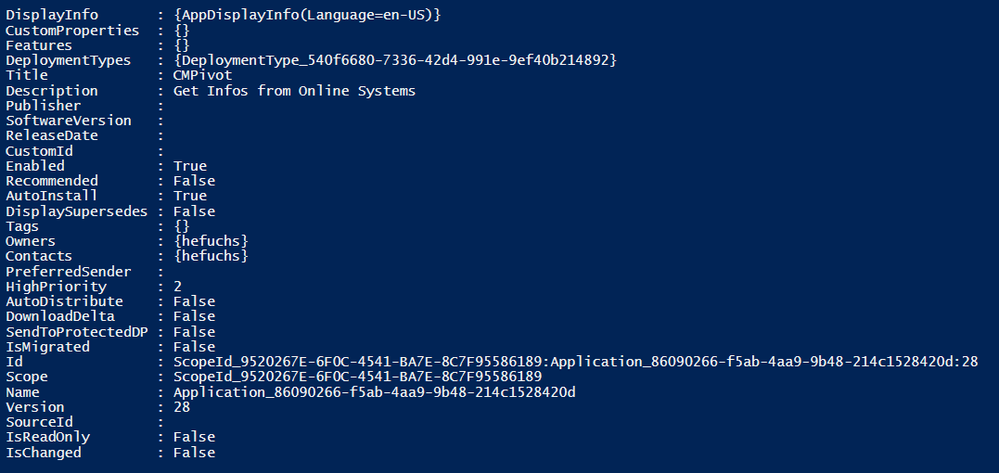Click the DisplaySupersedes property label
Image resolution: width=999 pixels, height=473 pixels.
[77, 211]
